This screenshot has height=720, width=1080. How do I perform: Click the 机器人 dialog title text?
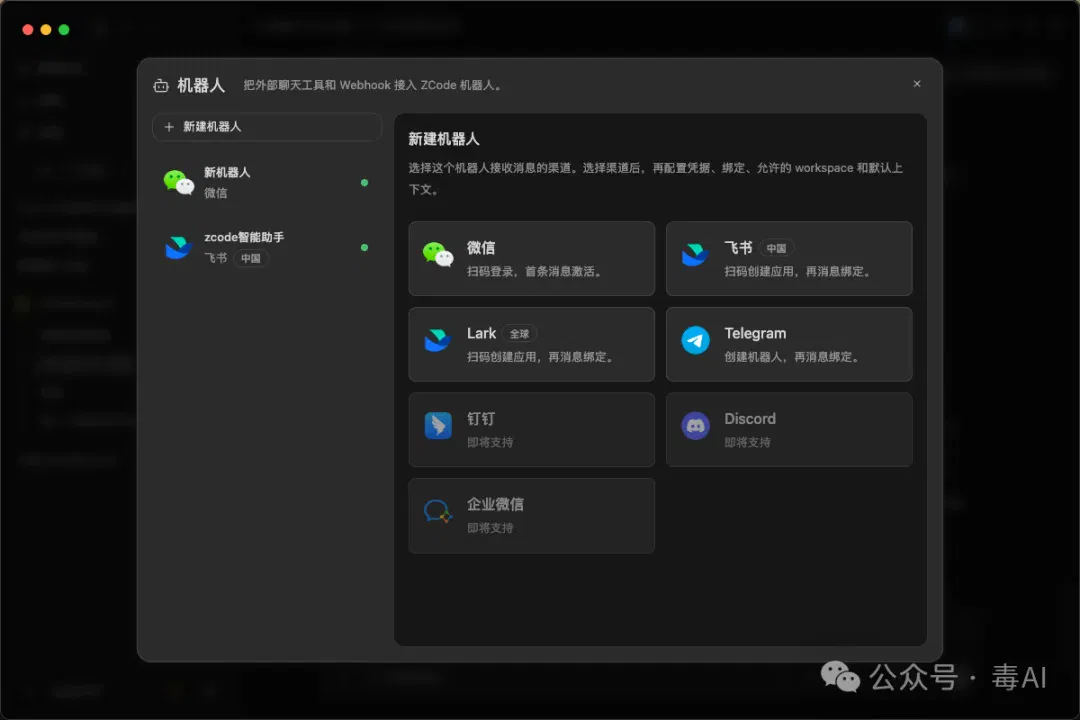(x=201, y=85)
